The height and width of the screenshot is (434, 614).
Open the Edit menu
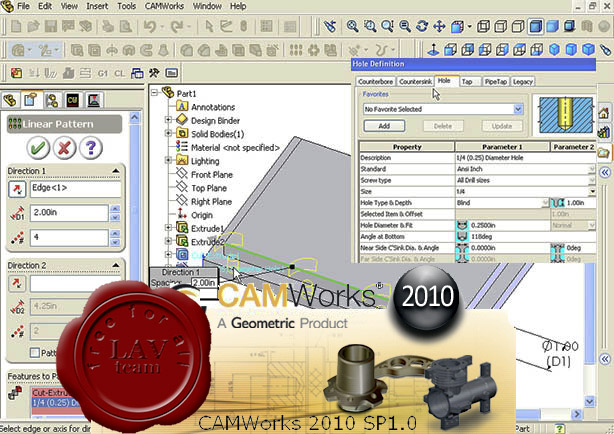[x=45, y=6]
